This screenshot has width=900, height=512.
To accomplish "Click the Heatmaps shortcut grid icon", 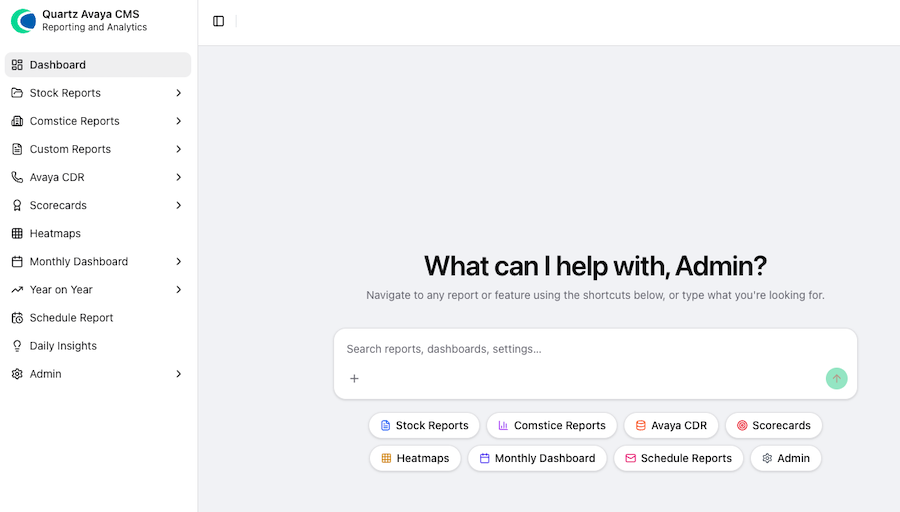I will [x=386, y=458].
